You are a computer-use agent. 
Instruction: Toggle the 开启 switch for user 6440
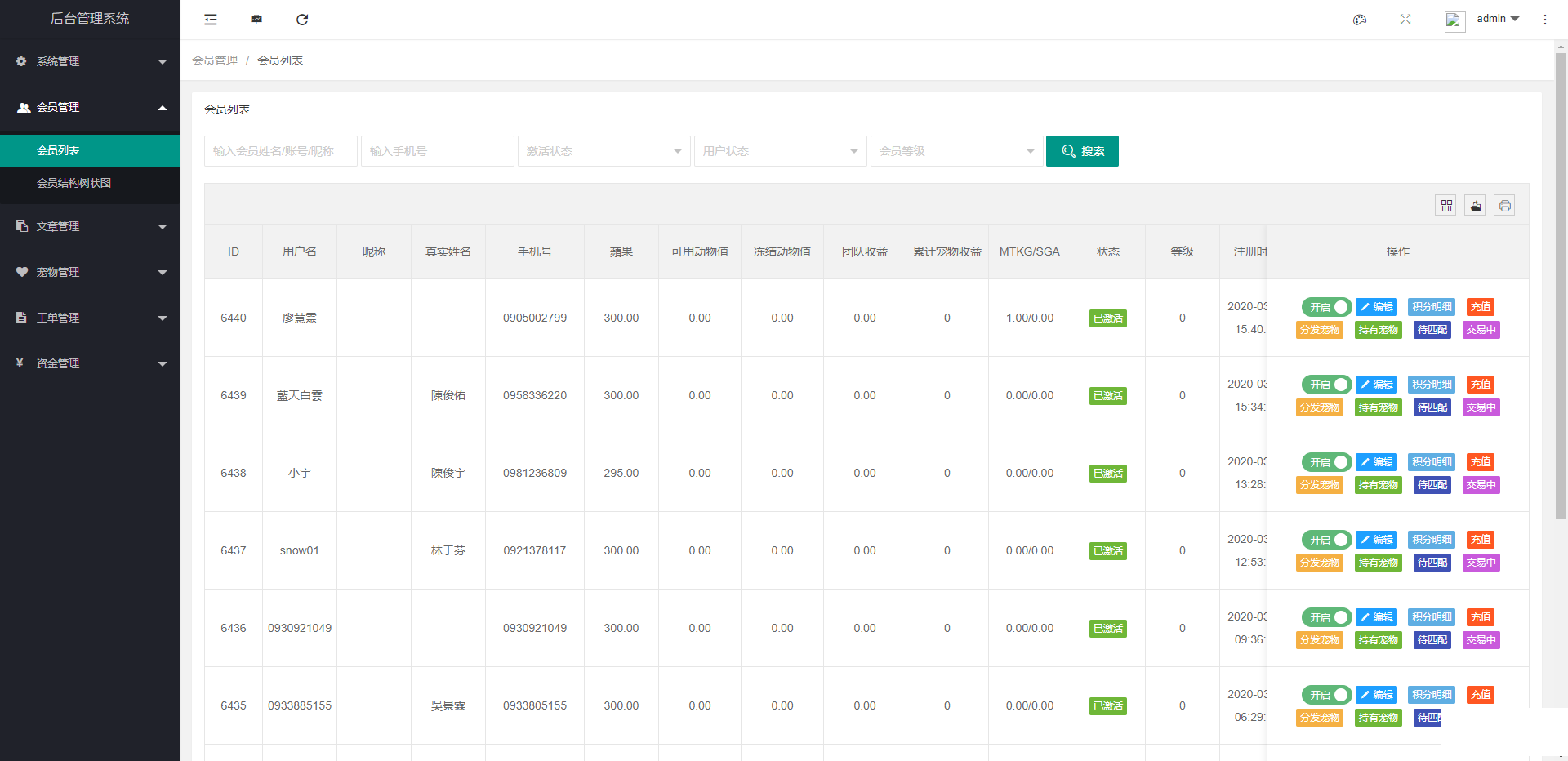click(x=1326, y=307)
